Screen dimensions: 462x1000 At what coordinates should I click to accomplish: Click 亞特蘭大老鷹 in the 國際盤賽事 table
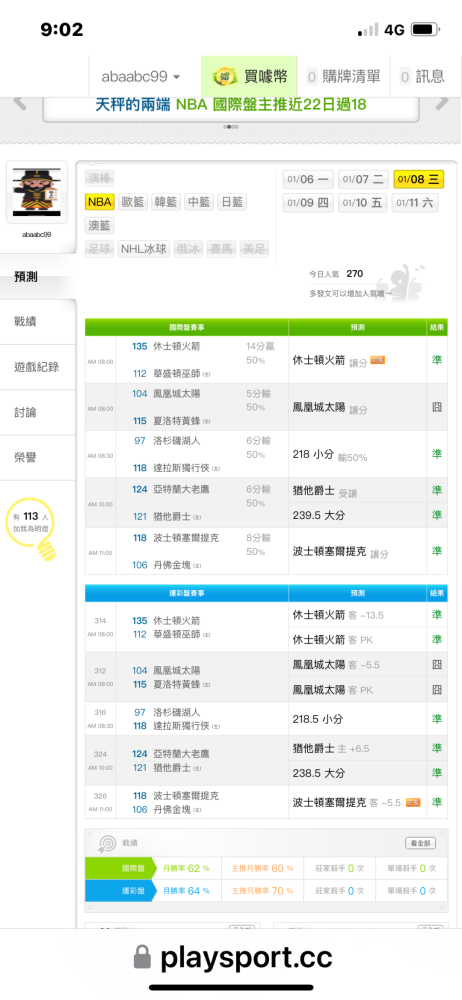point(181,490)
